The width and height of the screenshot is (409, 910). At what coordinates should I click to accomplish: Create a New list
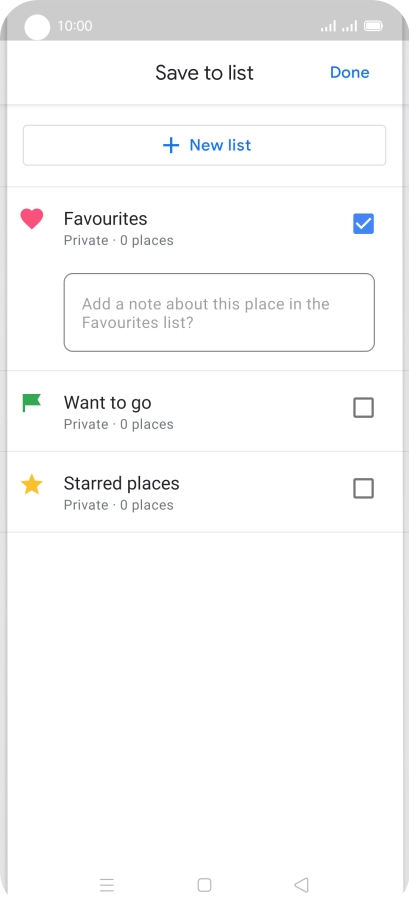point(204,145)
